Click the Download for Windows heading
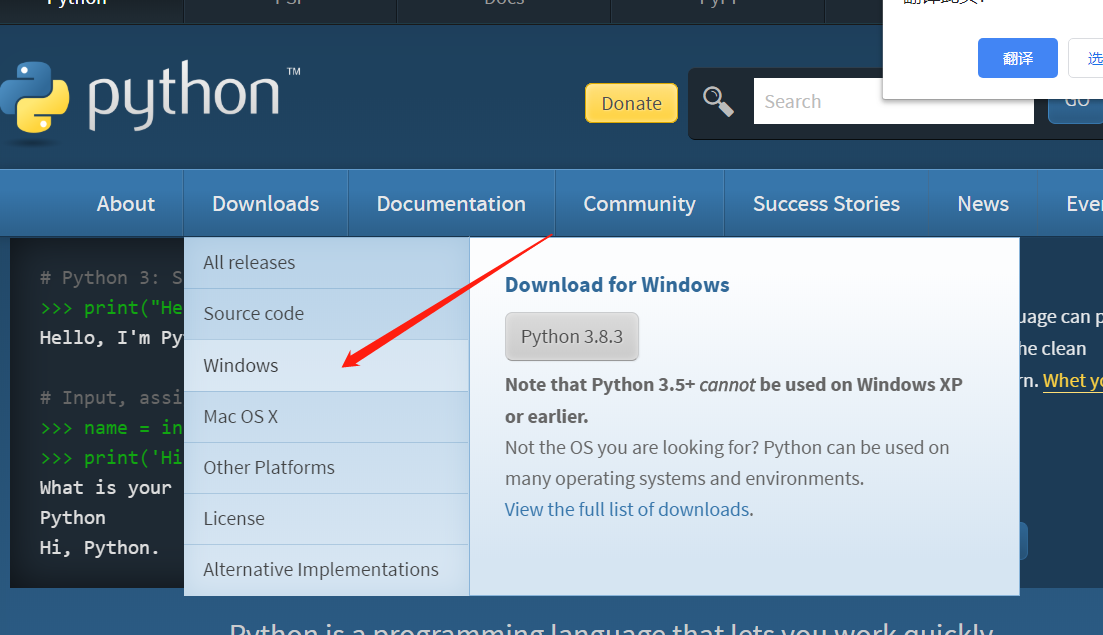Screen dimensions: 1103x635 617,285
